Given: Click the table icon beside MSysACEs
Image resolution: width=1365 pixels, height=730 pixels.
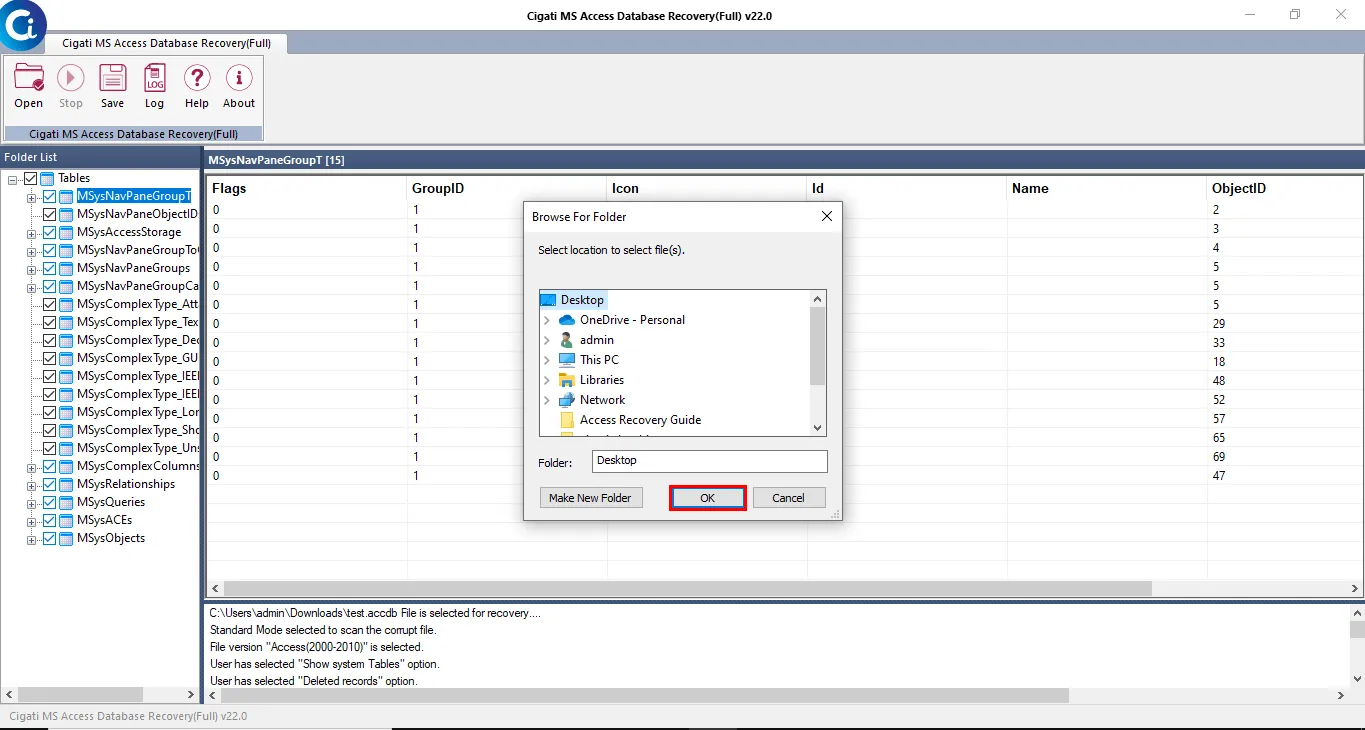Looking at the screenshot, I should click(67, 520).
